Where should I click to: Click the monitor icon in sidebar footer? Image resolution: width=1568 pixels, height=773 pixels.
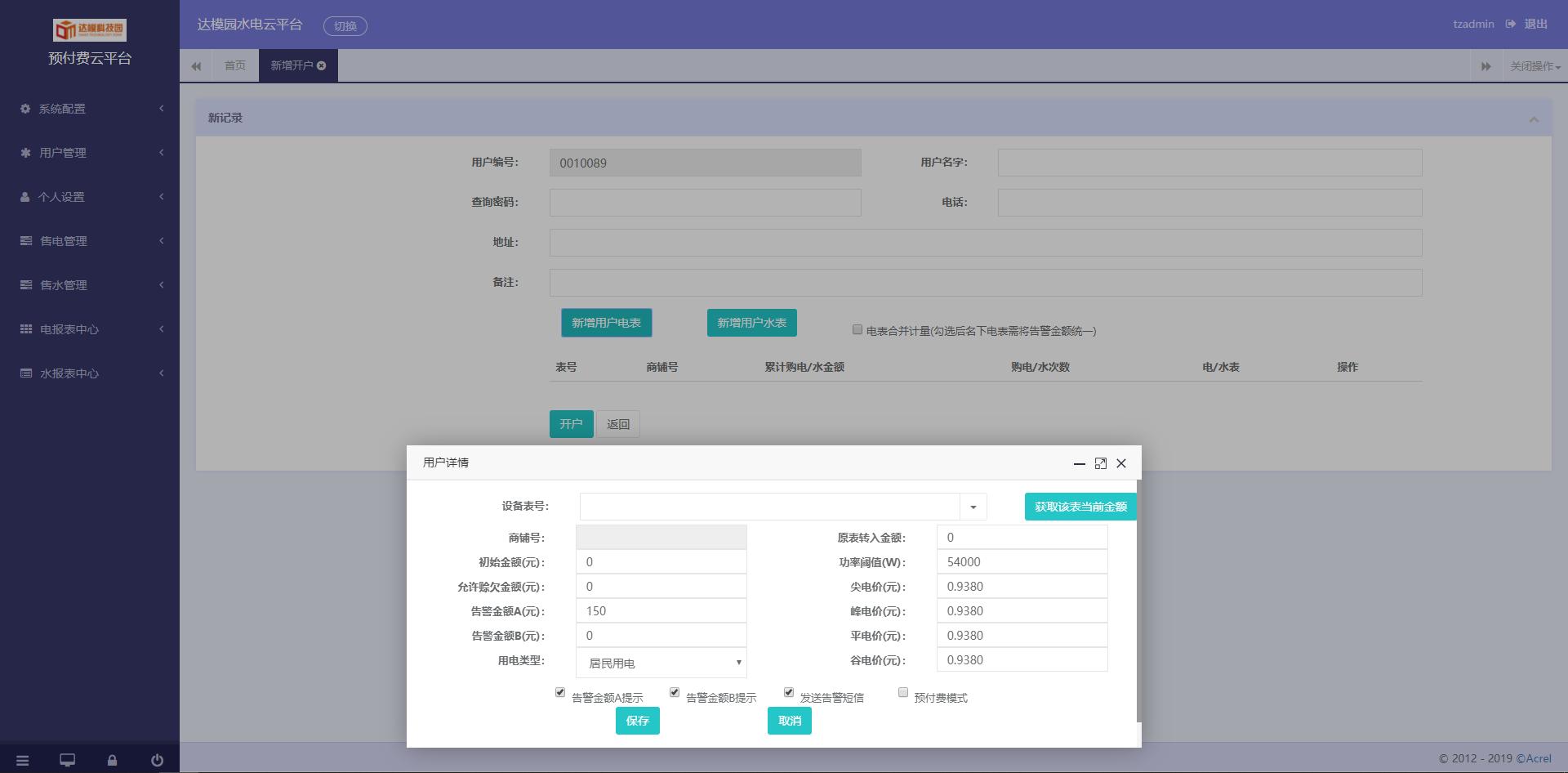click(x=67, y=761)
